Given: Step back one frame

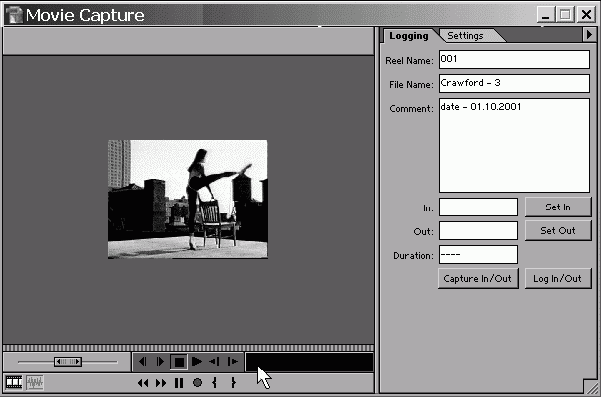Looking at the screenshot, I should point(143,361).
